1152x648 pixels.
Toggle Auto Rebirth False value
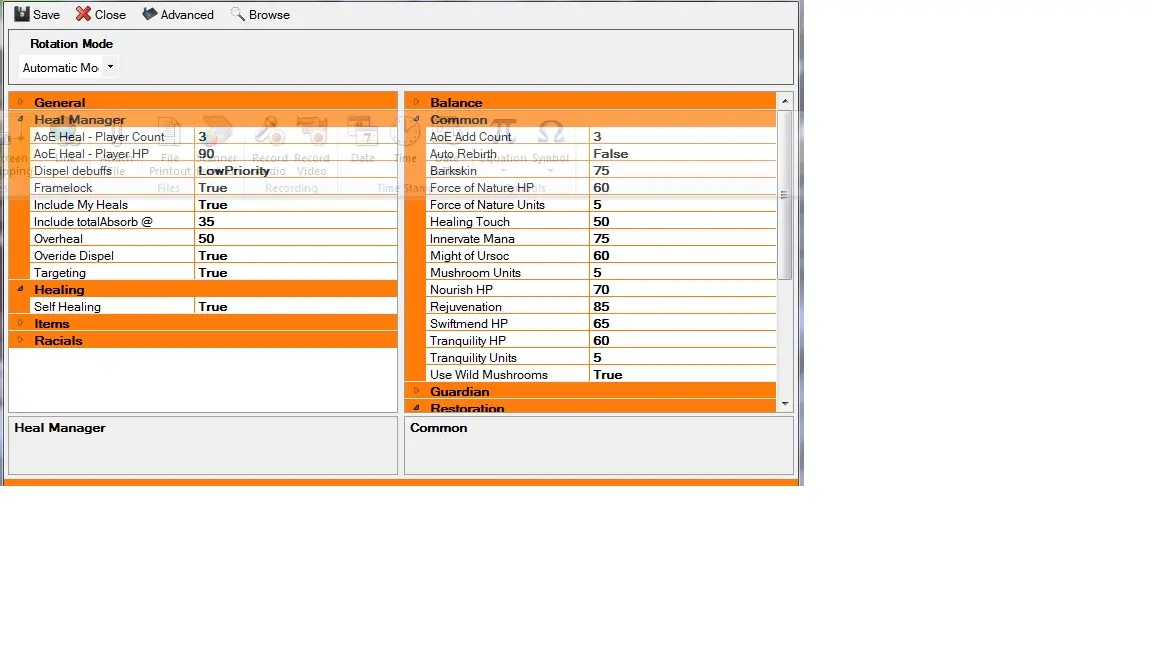(x=682, y=154)
